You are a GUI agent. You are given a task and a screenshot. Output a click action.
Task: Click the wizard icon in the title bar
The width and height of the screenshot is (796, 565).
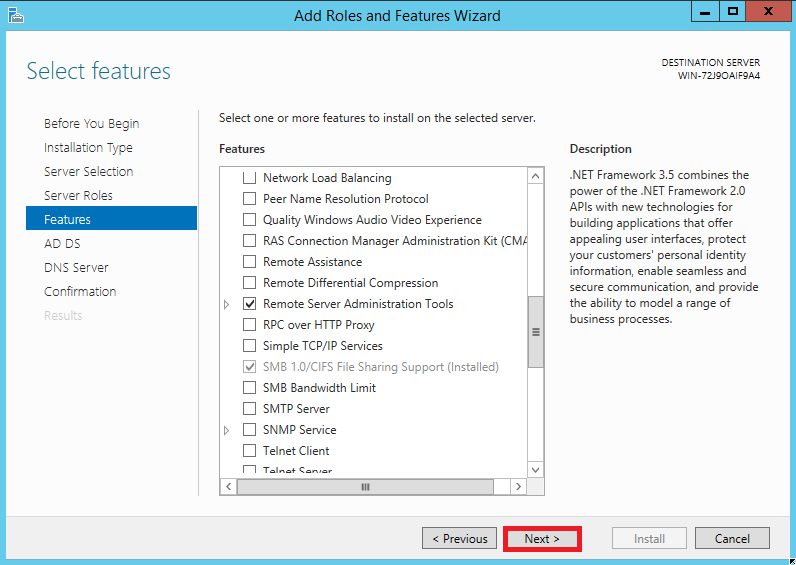click(16, 15)
